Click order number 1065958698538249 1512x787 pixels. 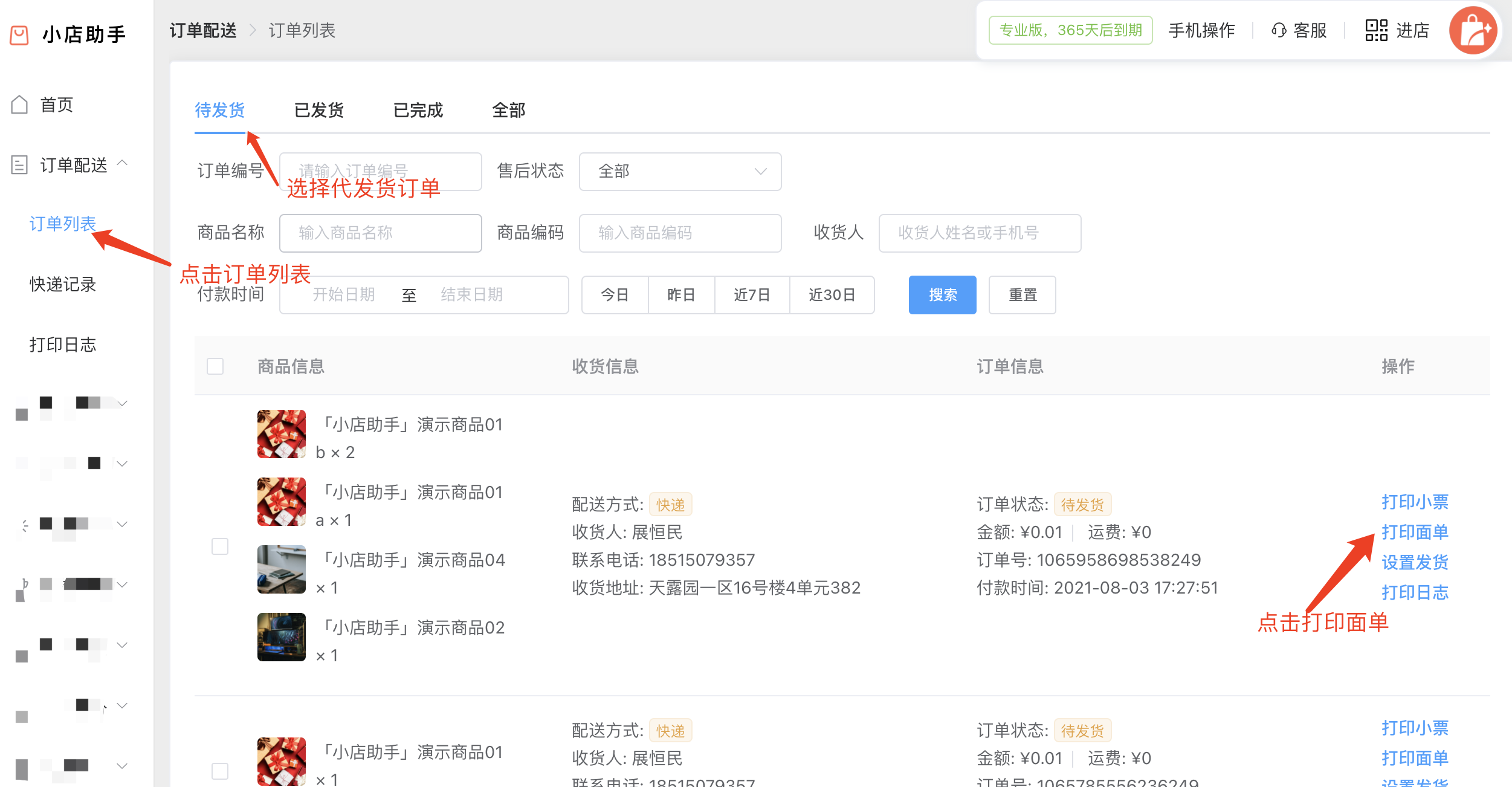(1119, 560)
